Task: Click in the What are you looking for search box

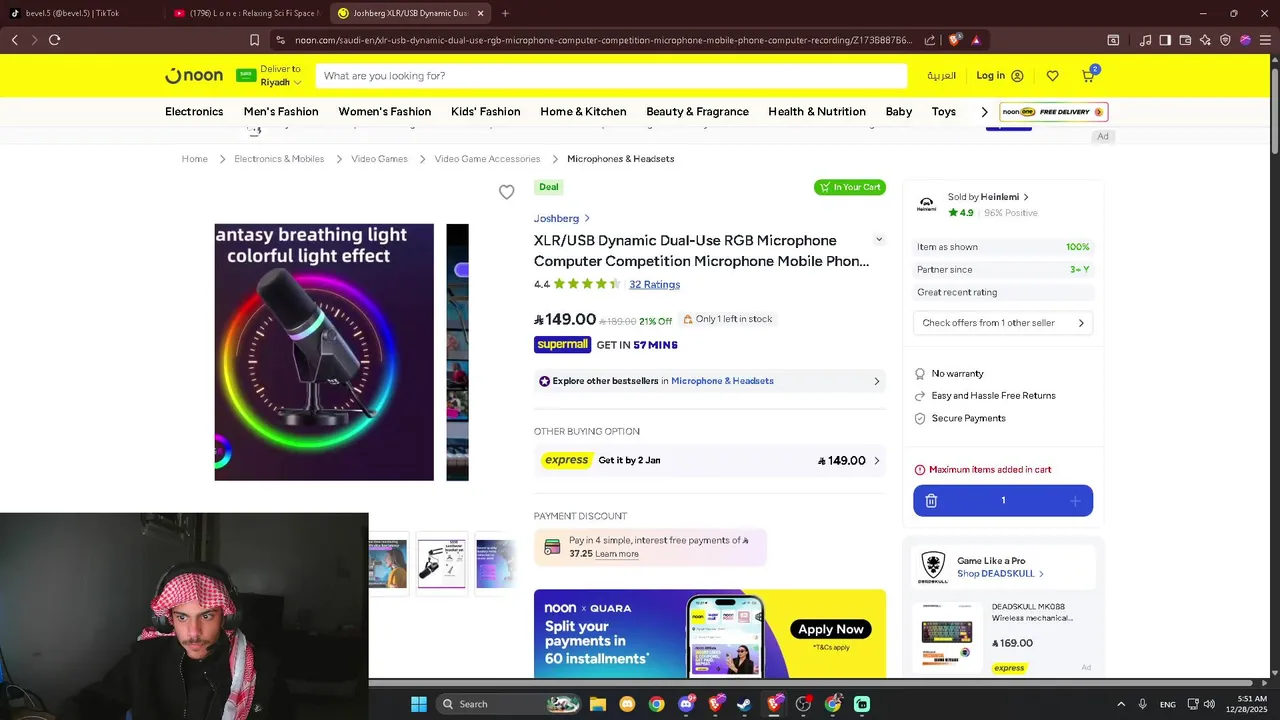Action: [611, 76]
